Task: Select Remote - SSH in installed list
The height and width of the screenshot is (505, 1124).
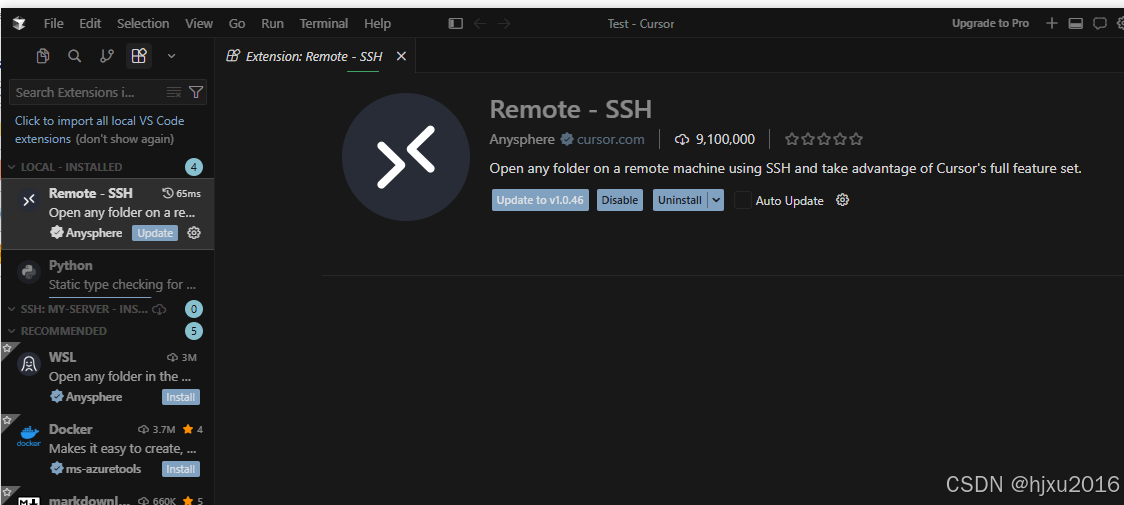Action: 108,213
